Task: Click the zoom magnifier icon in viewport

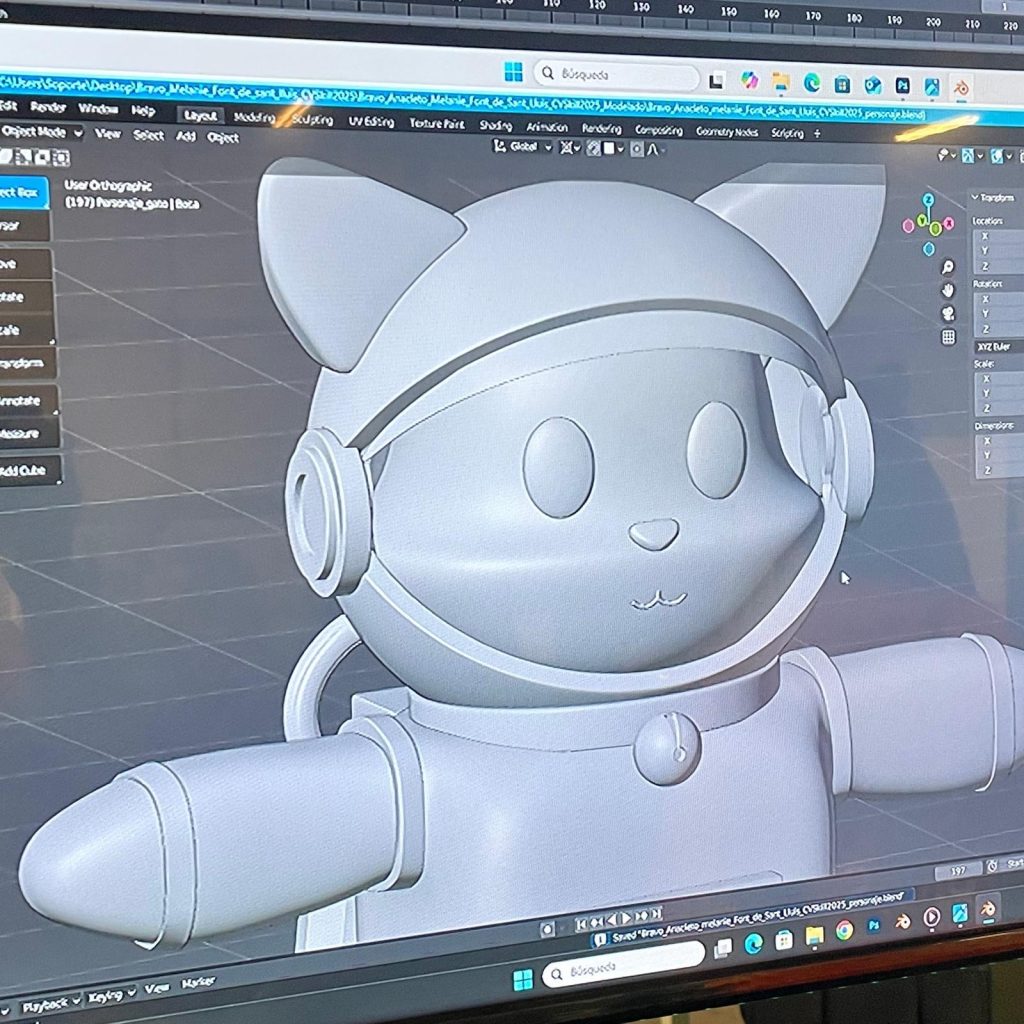Action: [x=948, y=267]
